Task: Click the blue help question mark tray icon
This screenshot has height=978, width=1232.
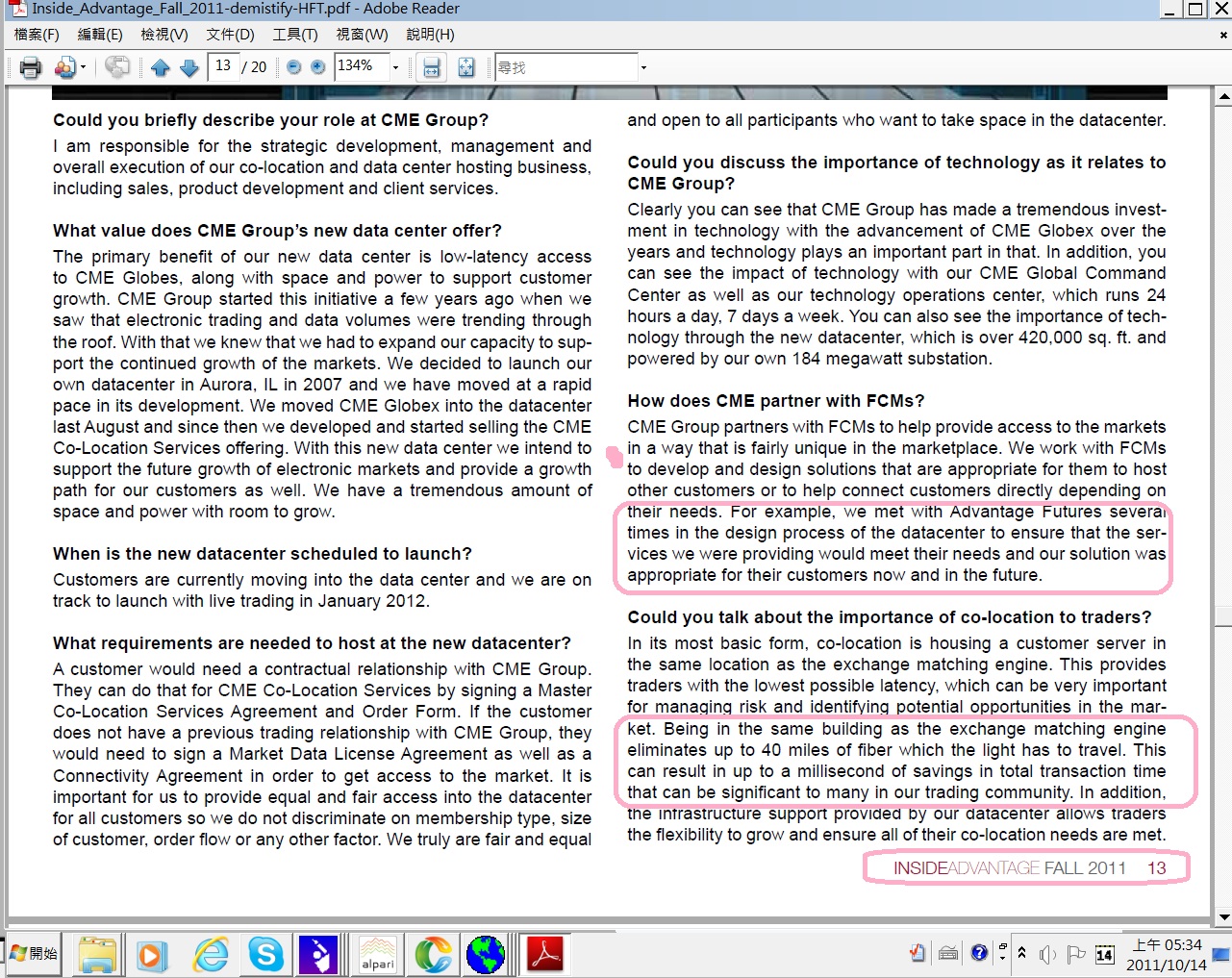Action: point(979,953)
